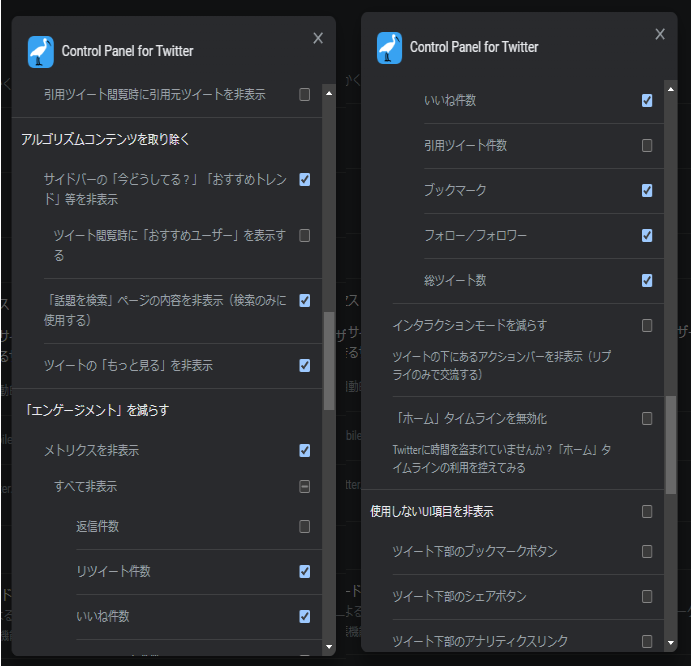Toggle 総ツイート数 checkbox

[x=647, y=280]
